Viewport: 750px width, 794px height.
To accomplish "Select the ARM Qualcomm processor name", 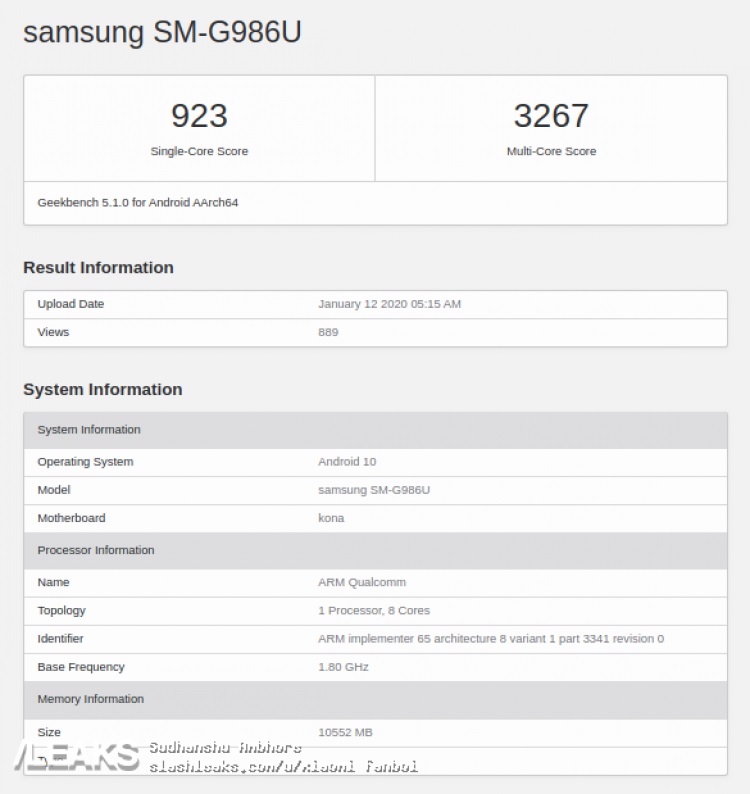I will pyautogui.click(x=362, y=582).
